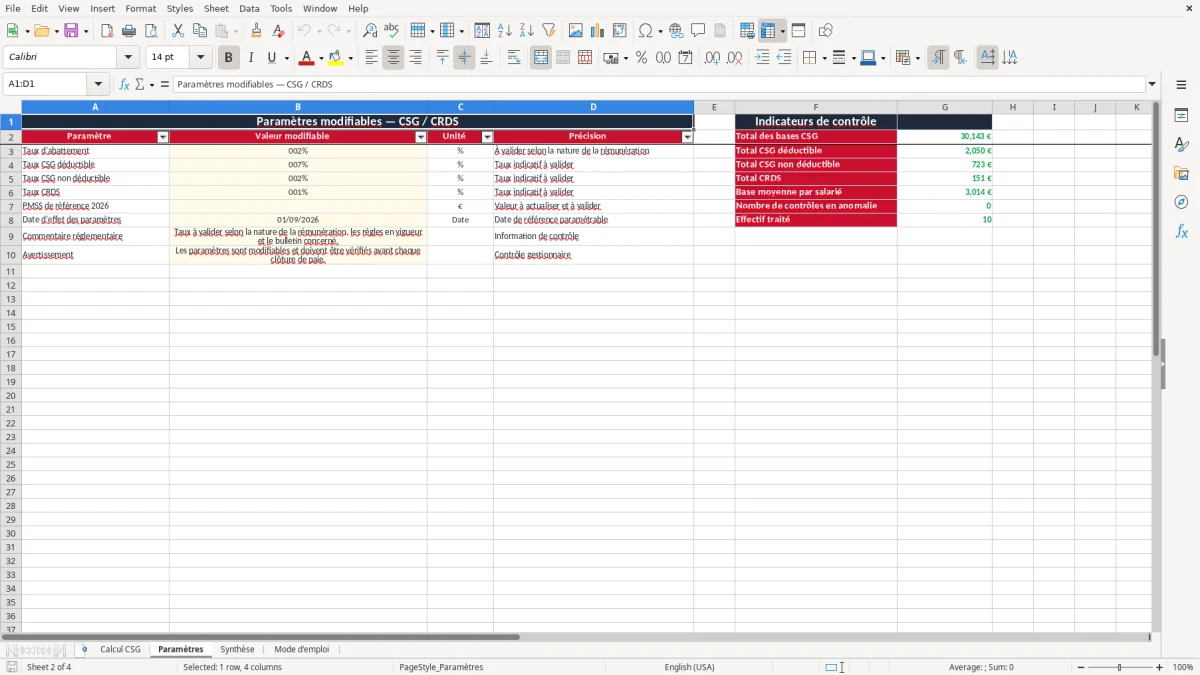Expand the formula bar arrow
Viewport: 1200px width, 675px height.
[1152, 85]
